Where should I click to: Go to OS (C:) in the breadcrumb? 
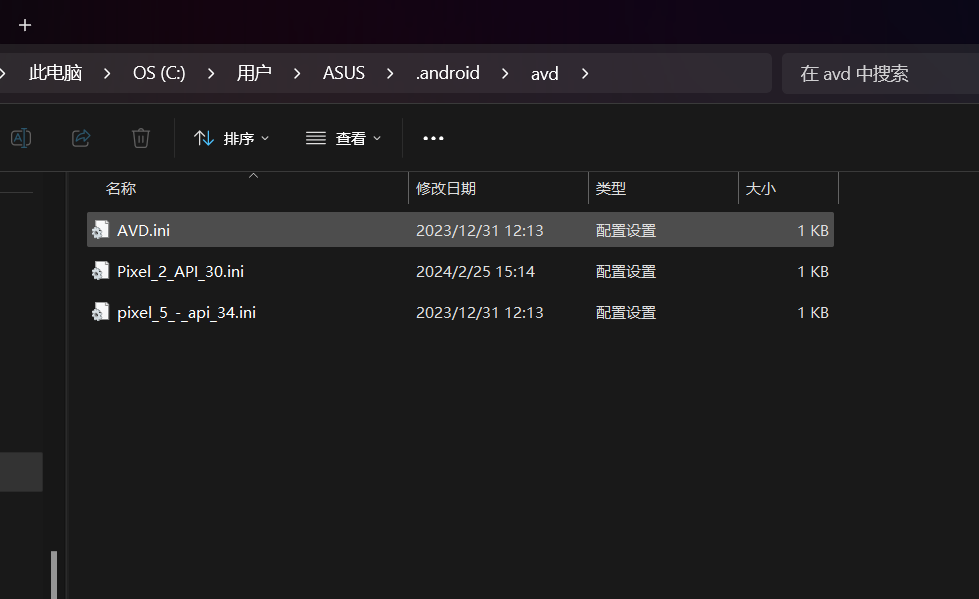coord(159,73)
